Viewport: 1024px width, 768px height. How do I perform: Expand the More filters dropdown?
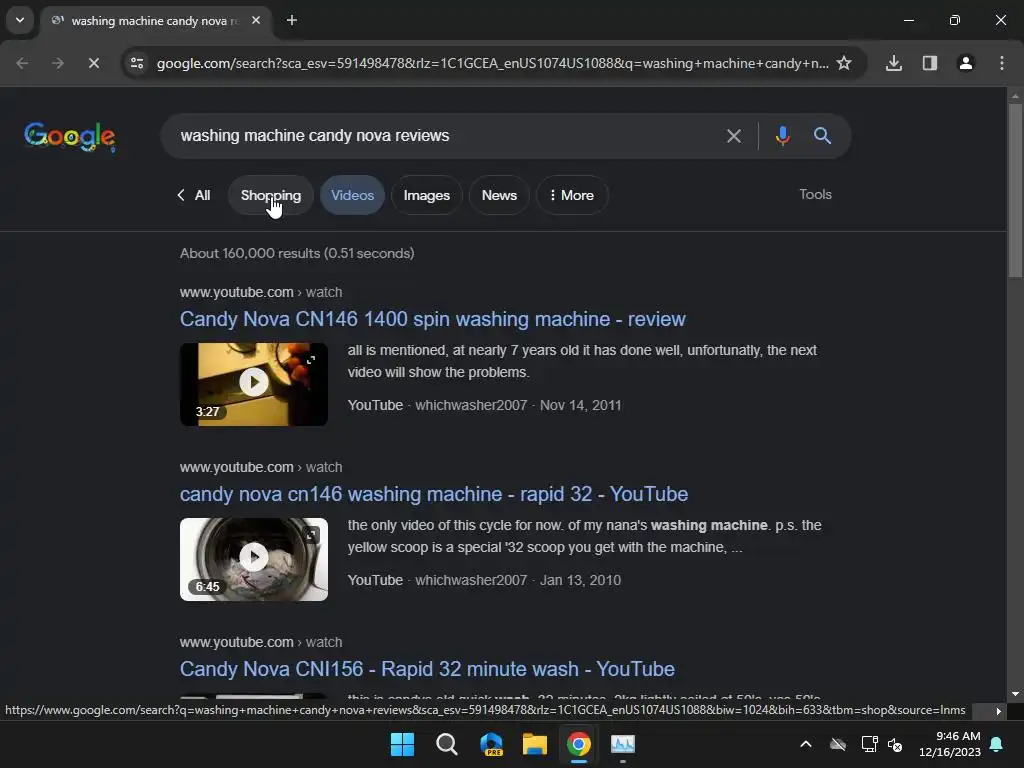(x=572, y=195)
